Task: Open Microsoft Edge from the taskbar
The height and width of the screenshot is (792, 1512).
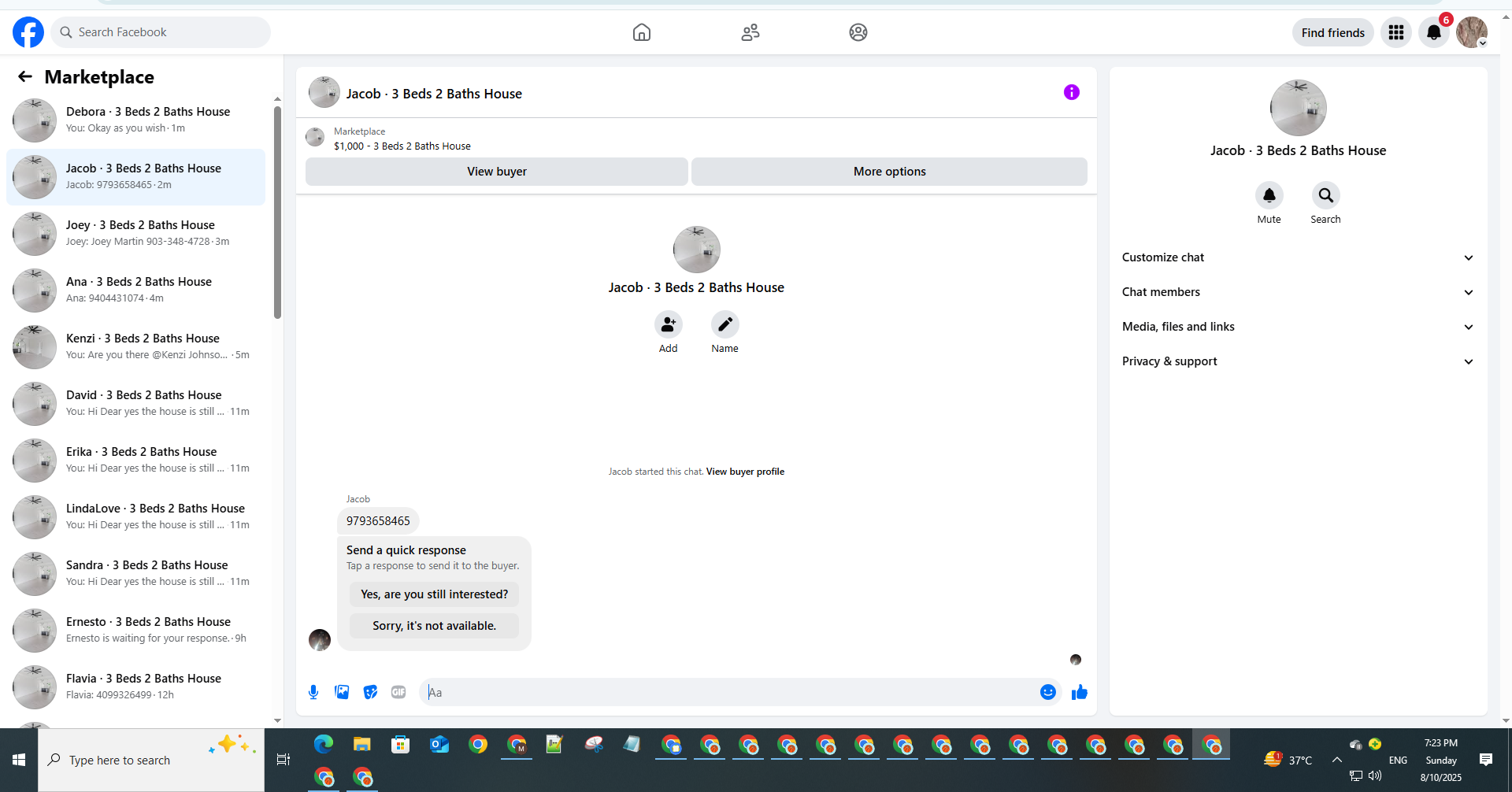Action: (324, 744)
